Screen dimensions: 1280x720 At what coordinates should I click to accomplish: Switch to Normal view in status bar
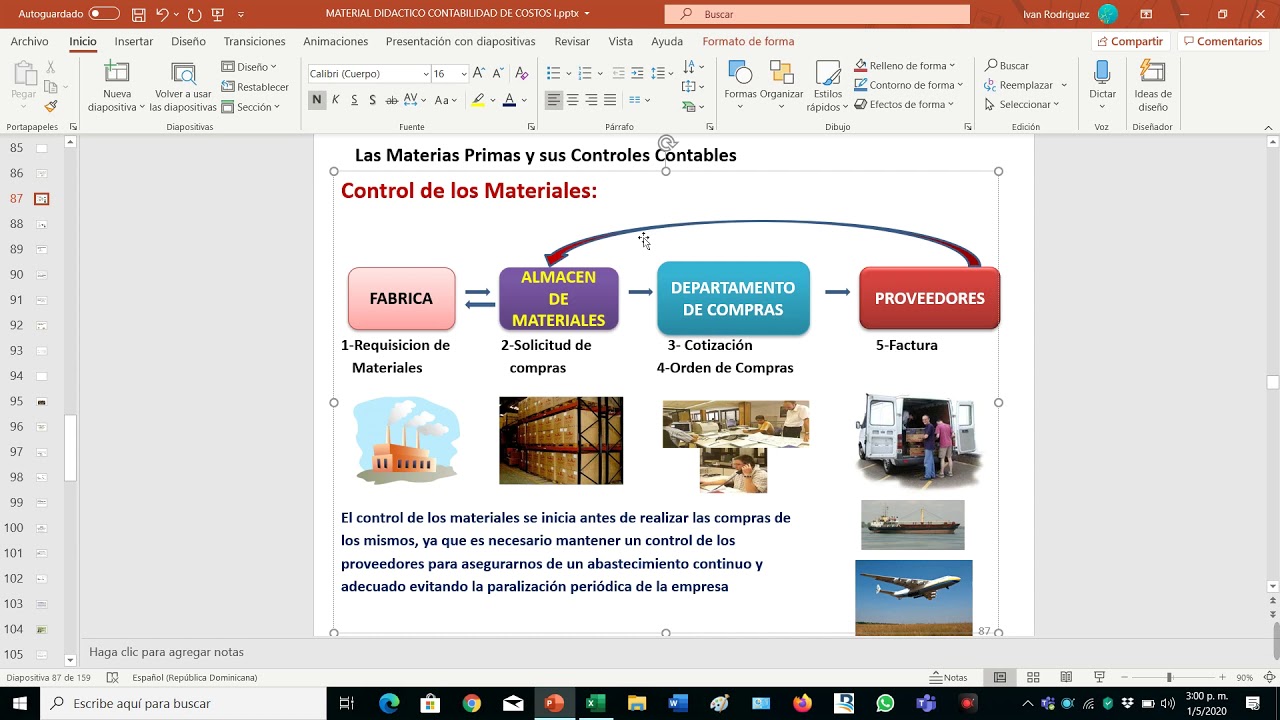point(1000,677)
